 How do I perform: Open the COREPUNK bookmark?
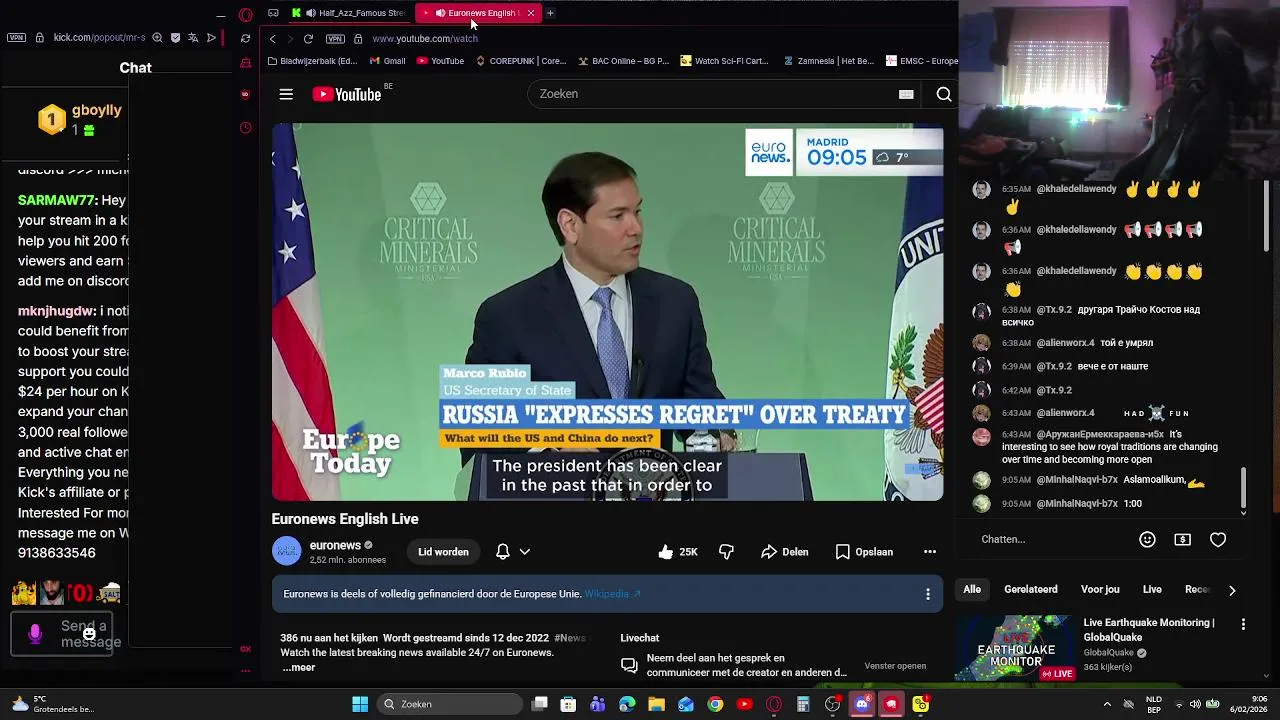click(x=520, y=61)
